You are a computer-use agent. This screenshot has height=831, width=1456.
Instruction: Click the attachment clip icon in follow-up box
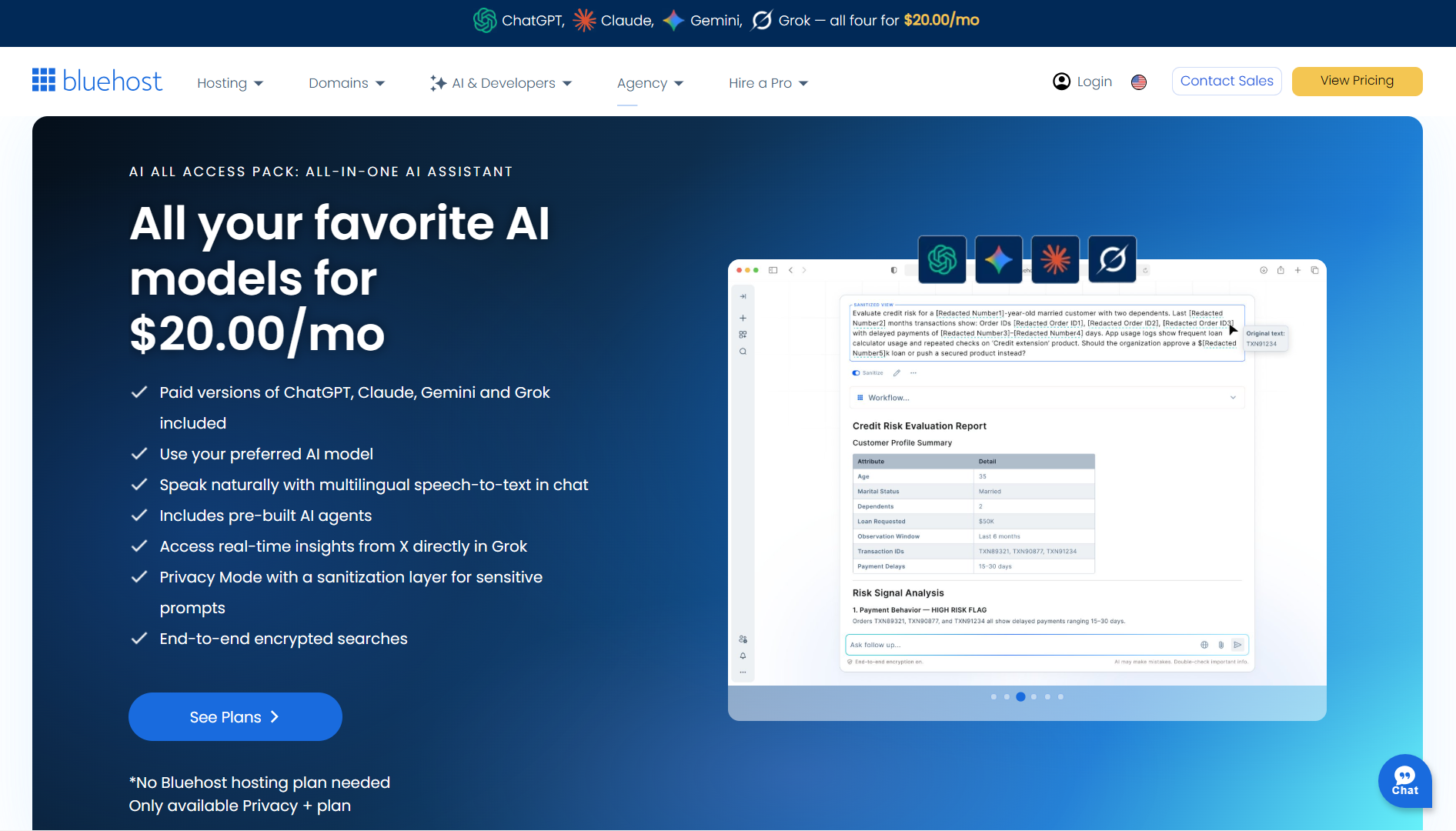(1221, 645)
